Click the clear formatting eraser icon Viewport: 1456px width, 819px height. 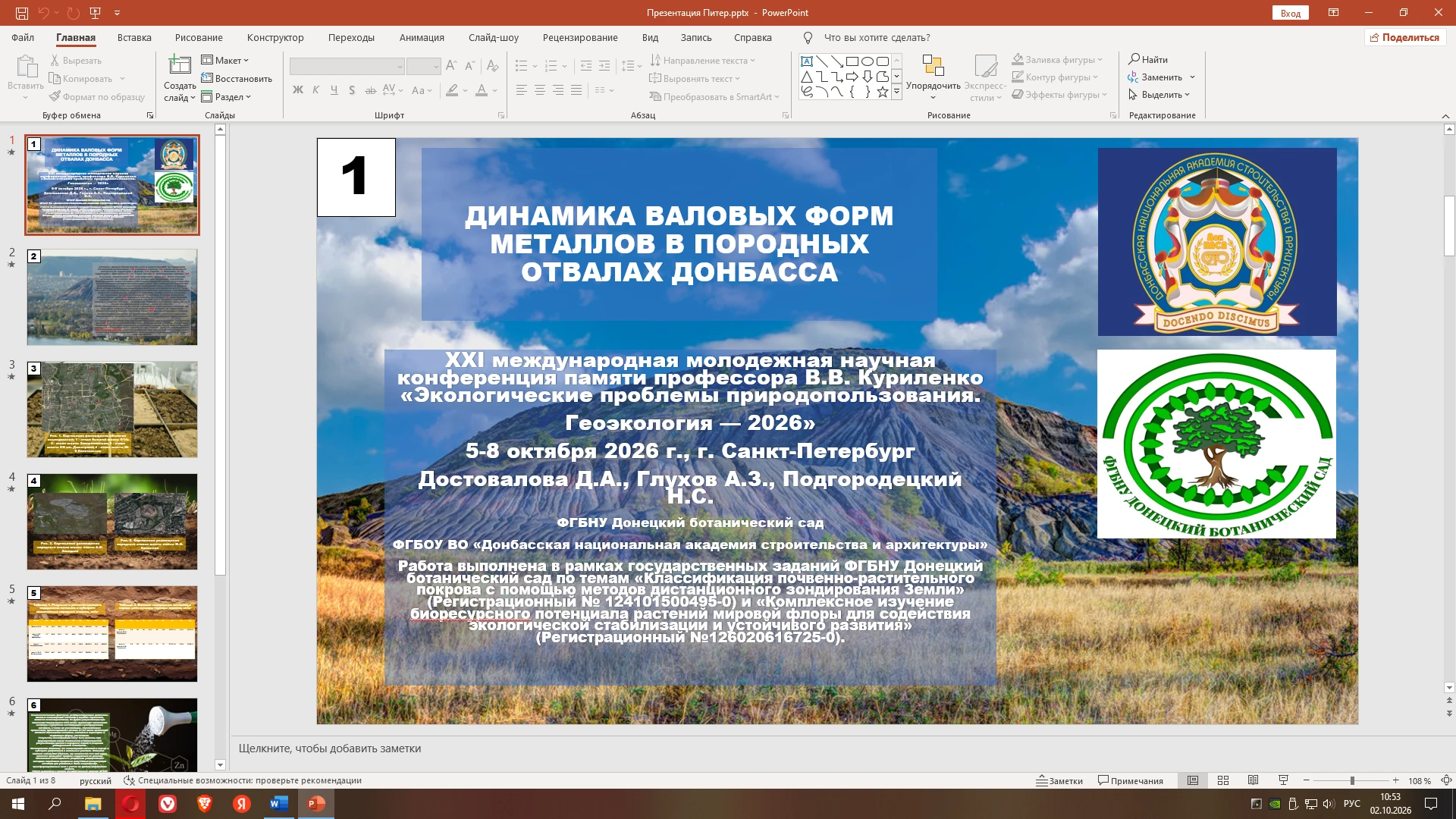point(493,66)
